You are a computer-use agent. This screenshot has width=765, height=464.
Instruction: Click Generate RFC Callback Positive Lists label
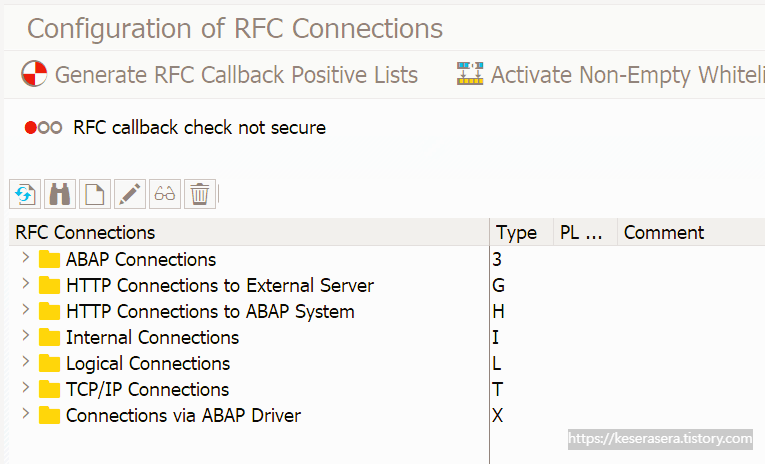(236, 75)
